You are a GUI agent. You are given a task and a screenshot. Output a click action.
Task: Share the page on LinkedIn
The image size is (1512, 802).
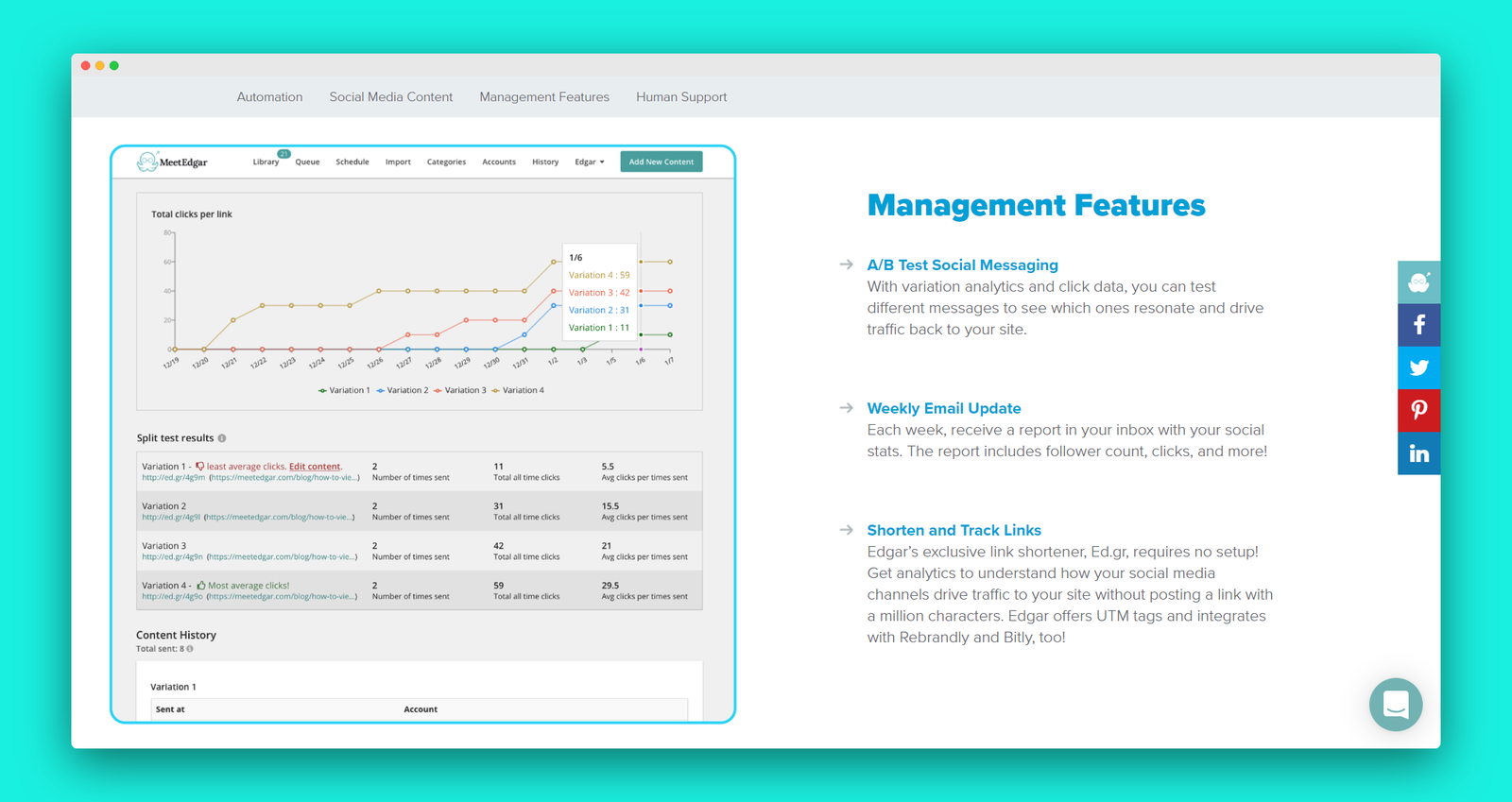pyautogui.click(x=1418, y=453)
